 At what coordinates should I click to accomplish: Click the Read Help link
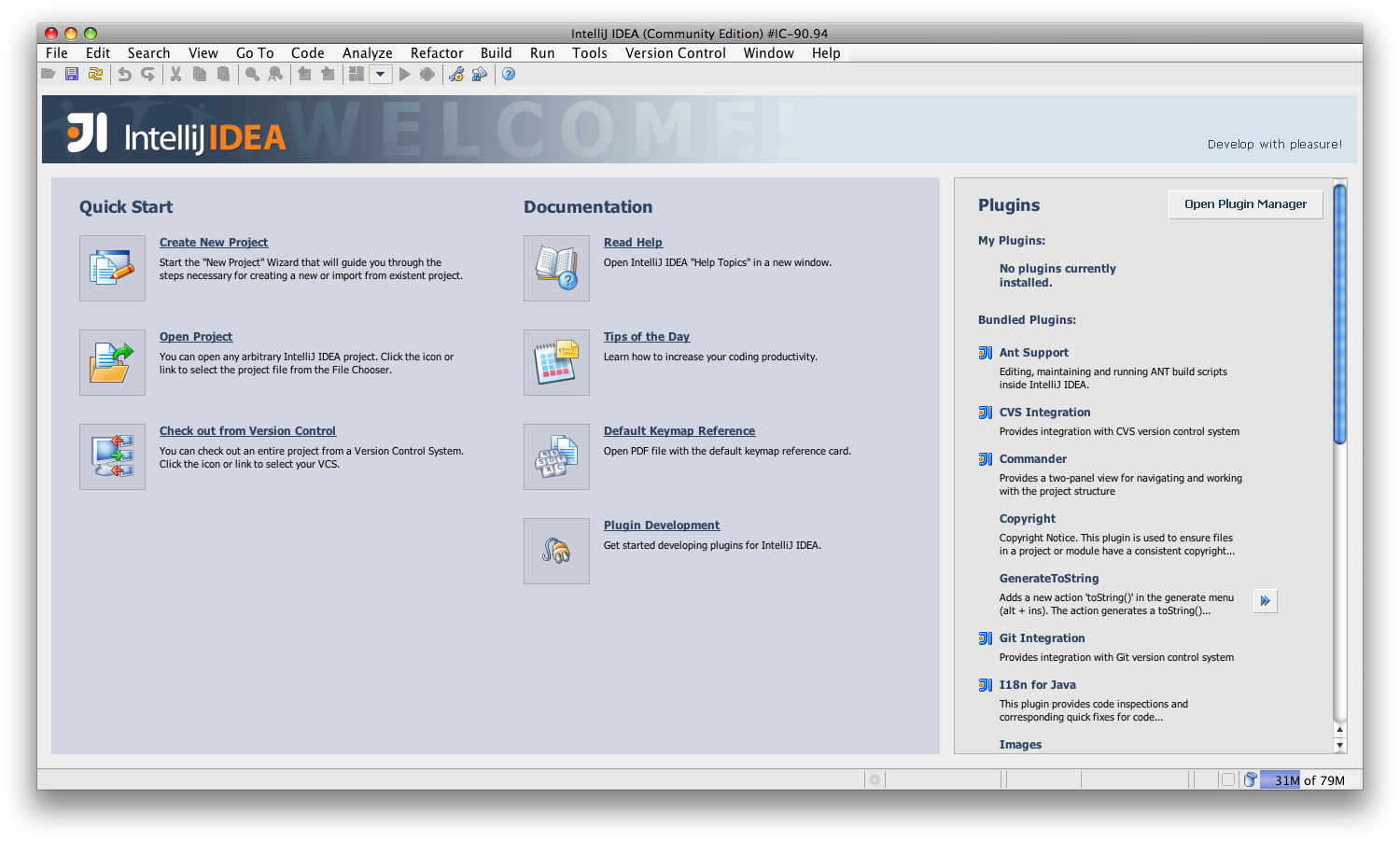(x=633, y=243)
